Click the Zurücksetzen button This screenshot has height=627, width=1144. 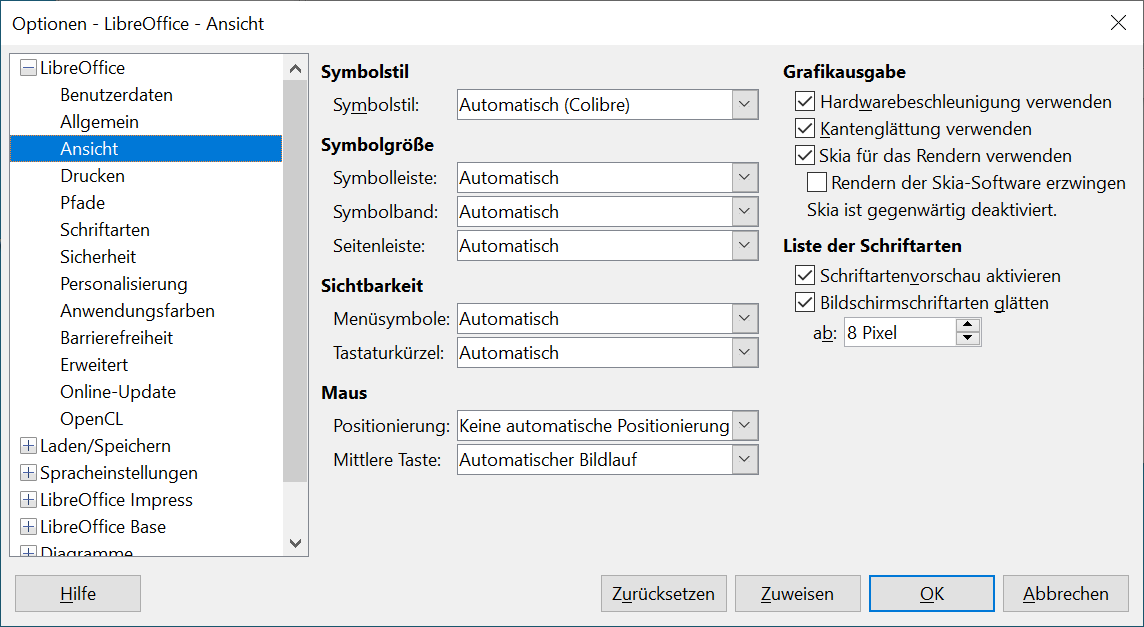tap(663, 593)
